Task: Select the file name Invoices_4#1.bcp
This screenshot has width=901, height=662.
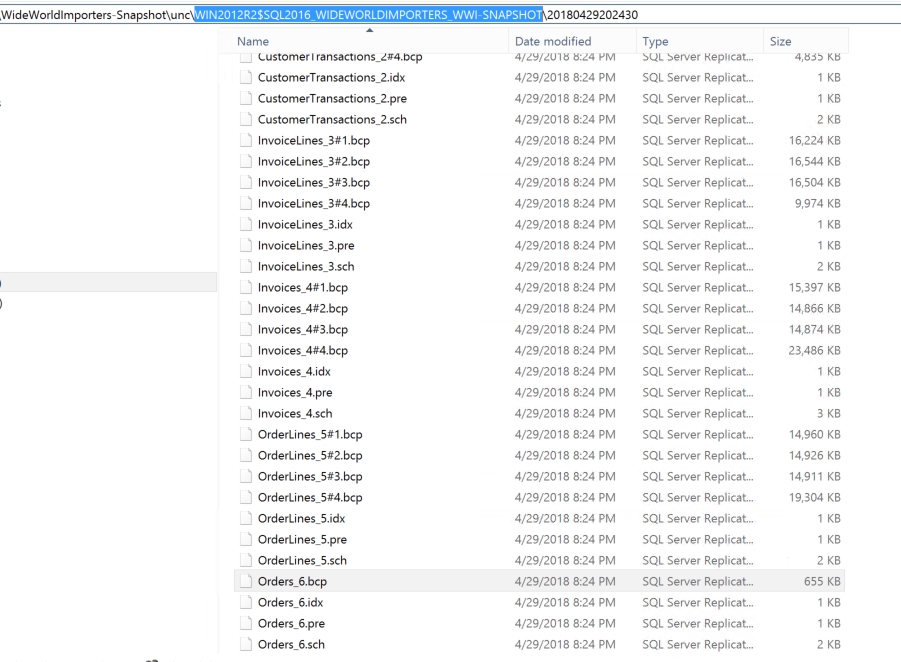Action: point(303,288)
